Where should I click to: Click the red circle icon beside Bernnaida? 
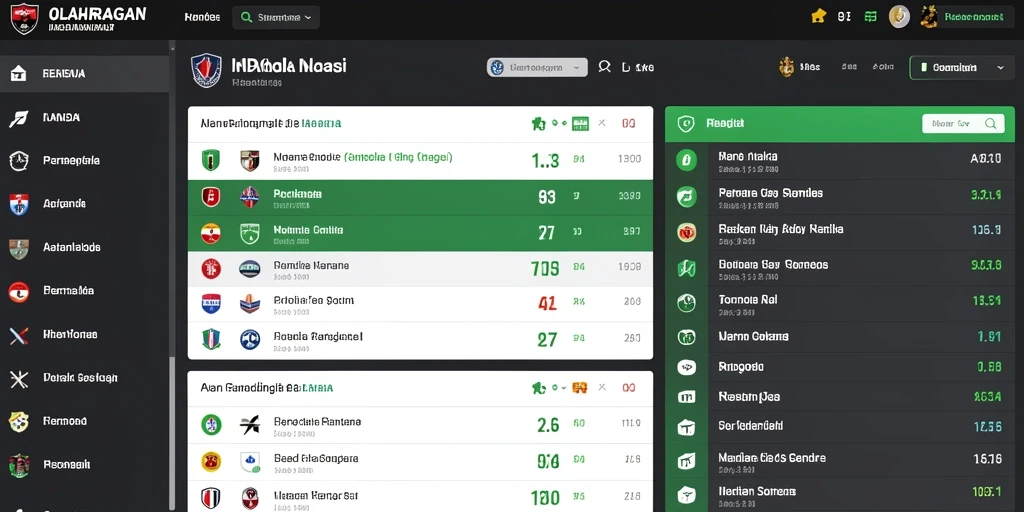pos(19,292)
